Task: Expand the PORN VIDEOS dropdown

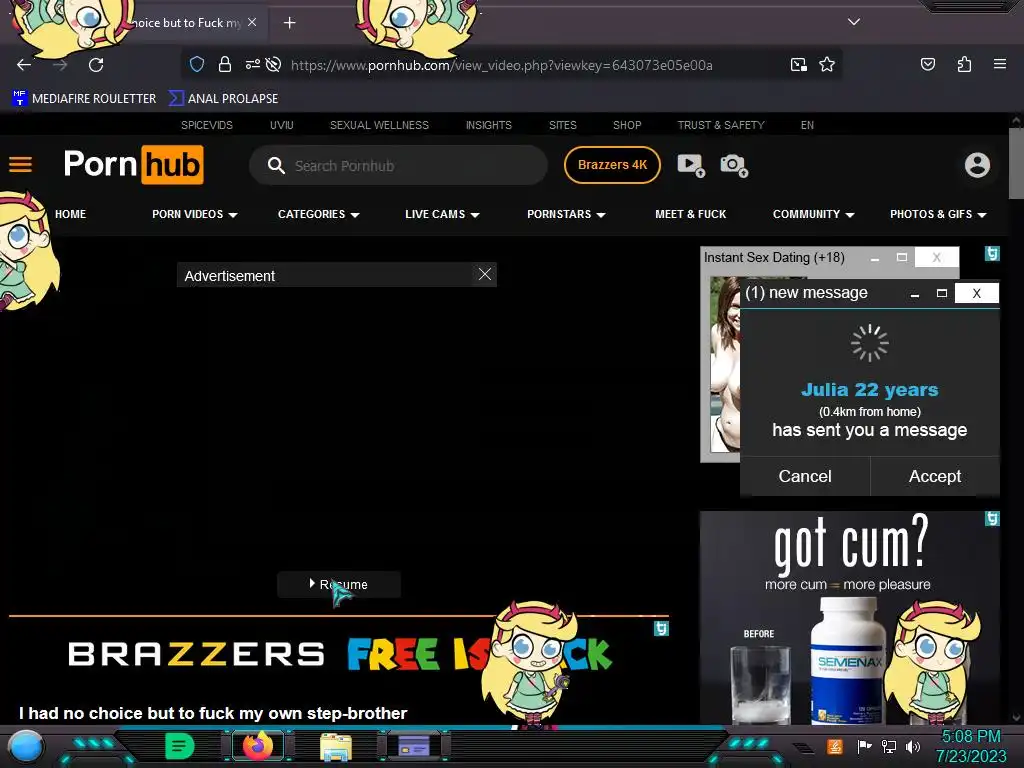Action: tap(195, 214)
